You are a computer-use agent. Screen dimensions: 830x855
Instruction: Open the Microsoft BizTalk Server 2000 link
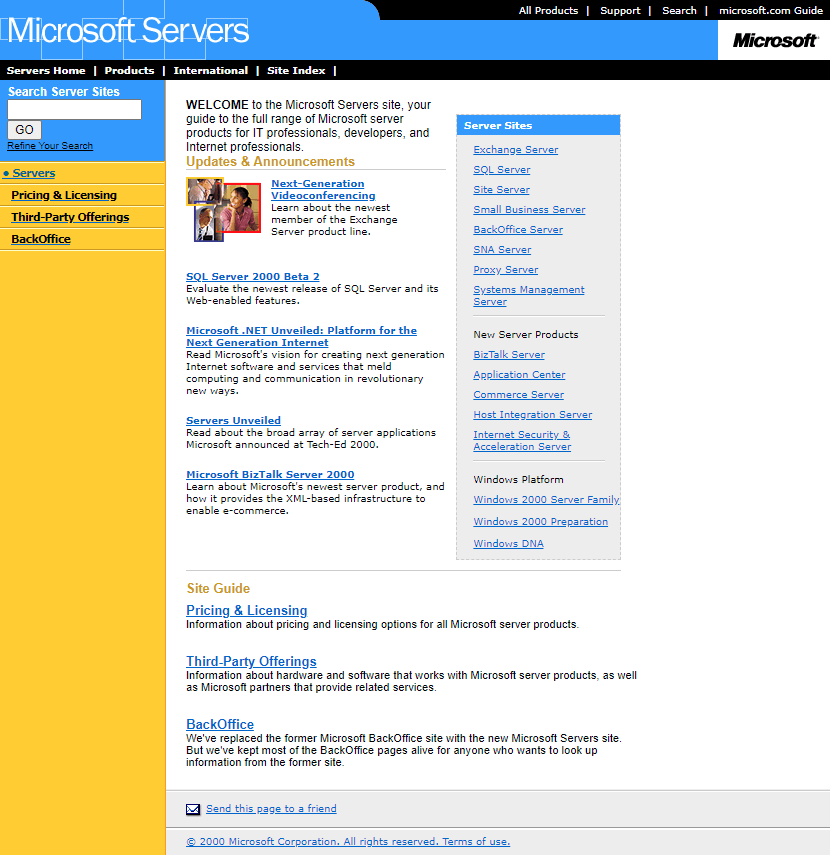click(x=270, y=474)
